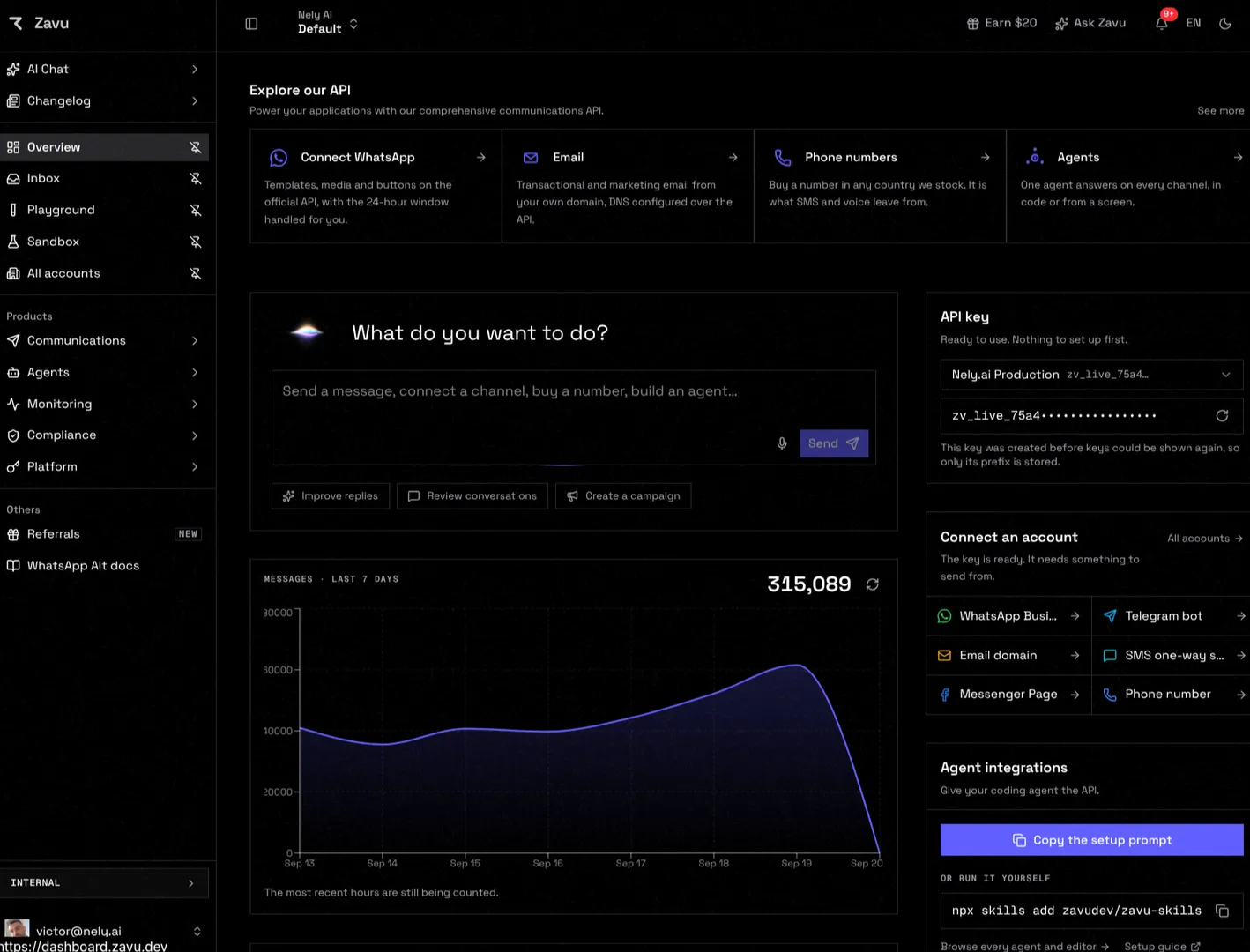Viewport: 1250px width, 952px height.
Task: Unpin Playground from the sidebar
Action: (196, 210)
